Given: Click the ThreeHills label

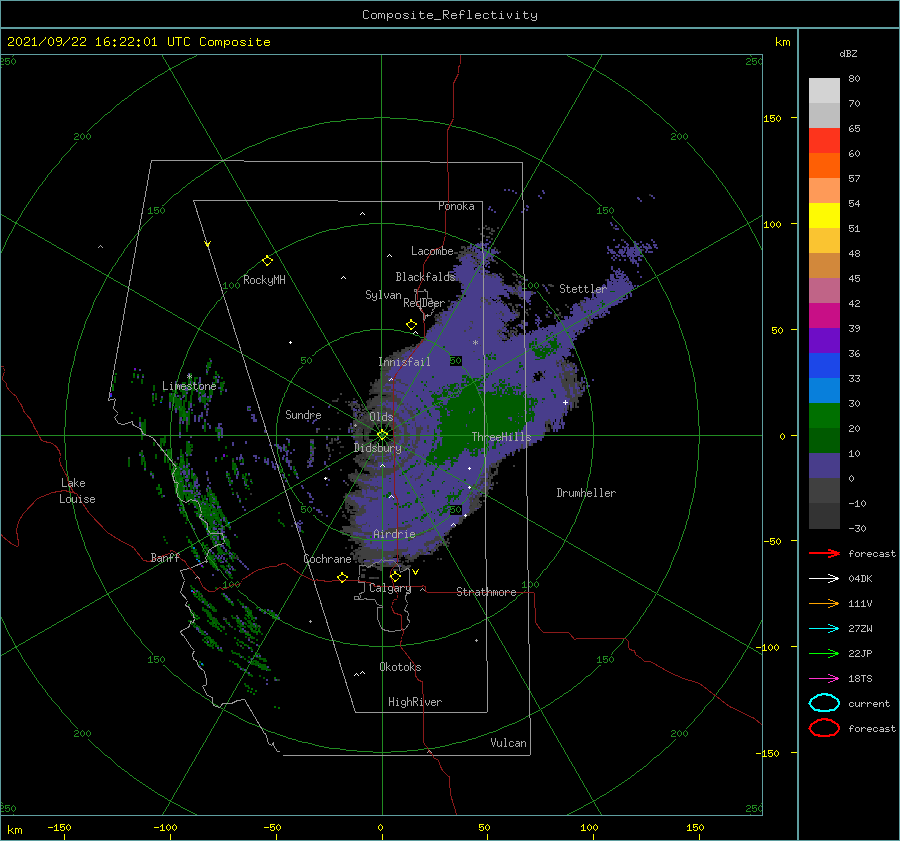Looking at the screenshot, I should pos(501,437).
